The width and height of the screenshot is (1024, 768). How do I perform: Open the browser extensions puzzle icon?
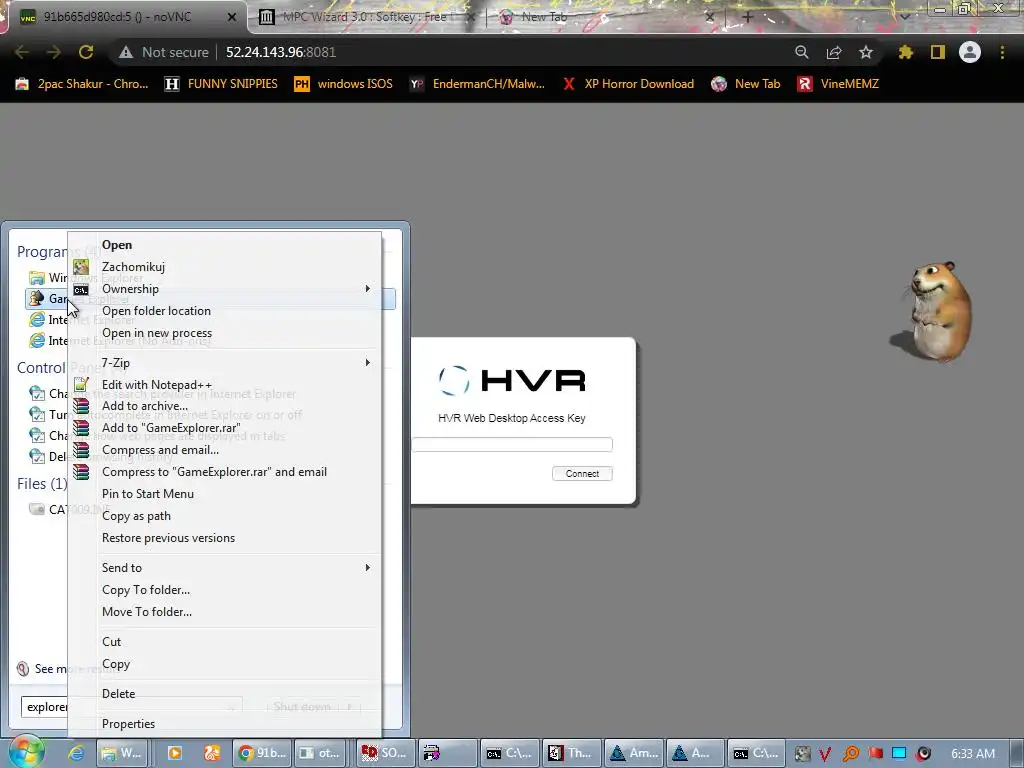pyautogui.click(x=906, y=52)
